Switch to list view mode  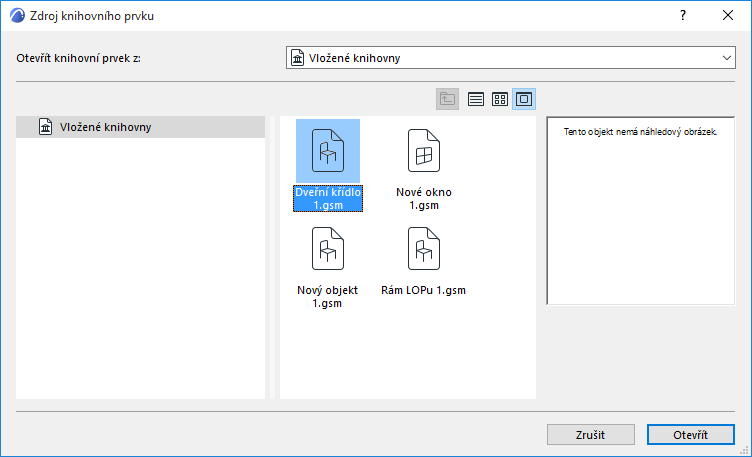[476, 99]
